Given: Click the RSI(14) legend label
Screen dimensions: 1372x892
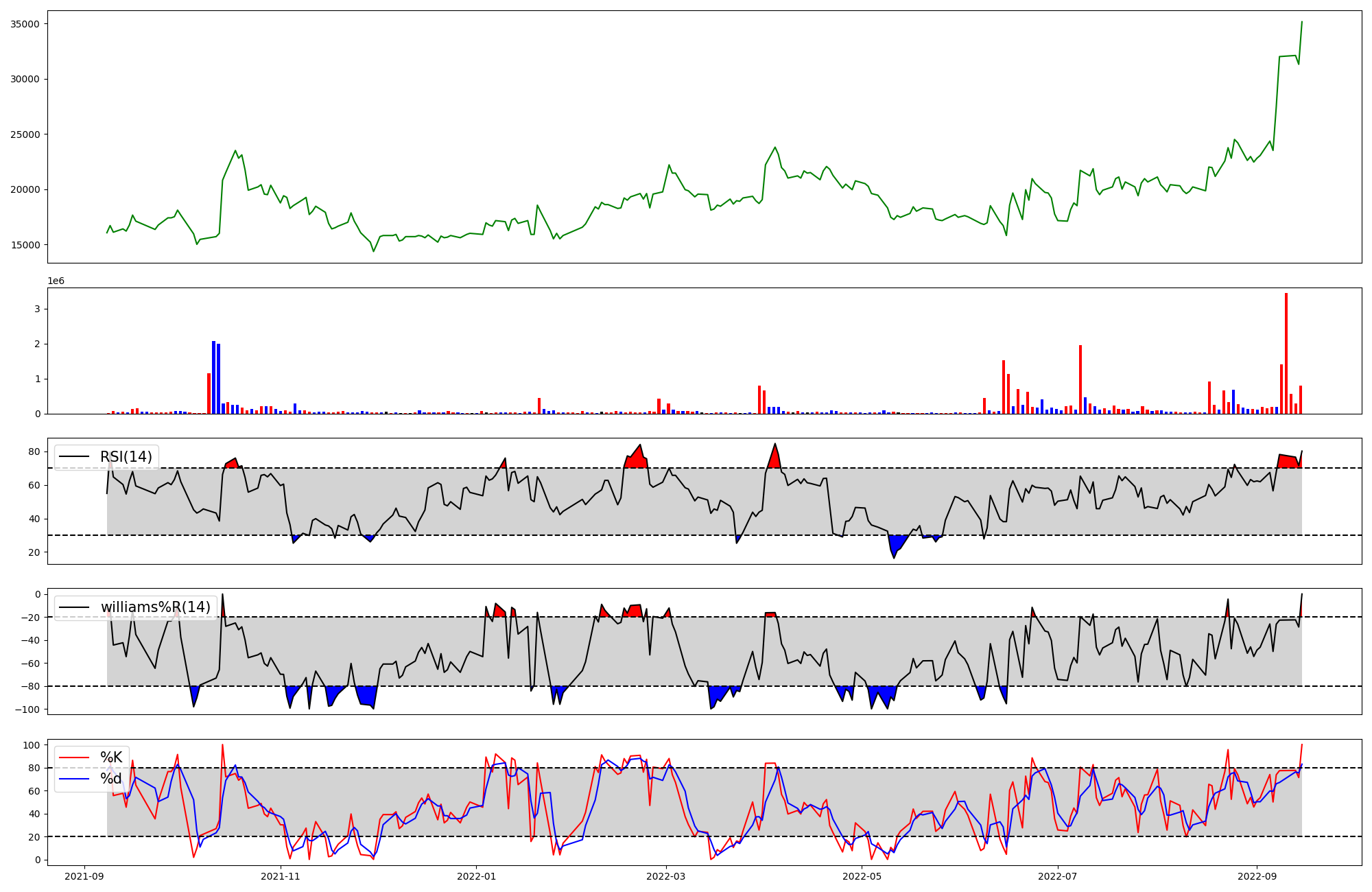Looking at the screenshot, I should click(126, 457).
